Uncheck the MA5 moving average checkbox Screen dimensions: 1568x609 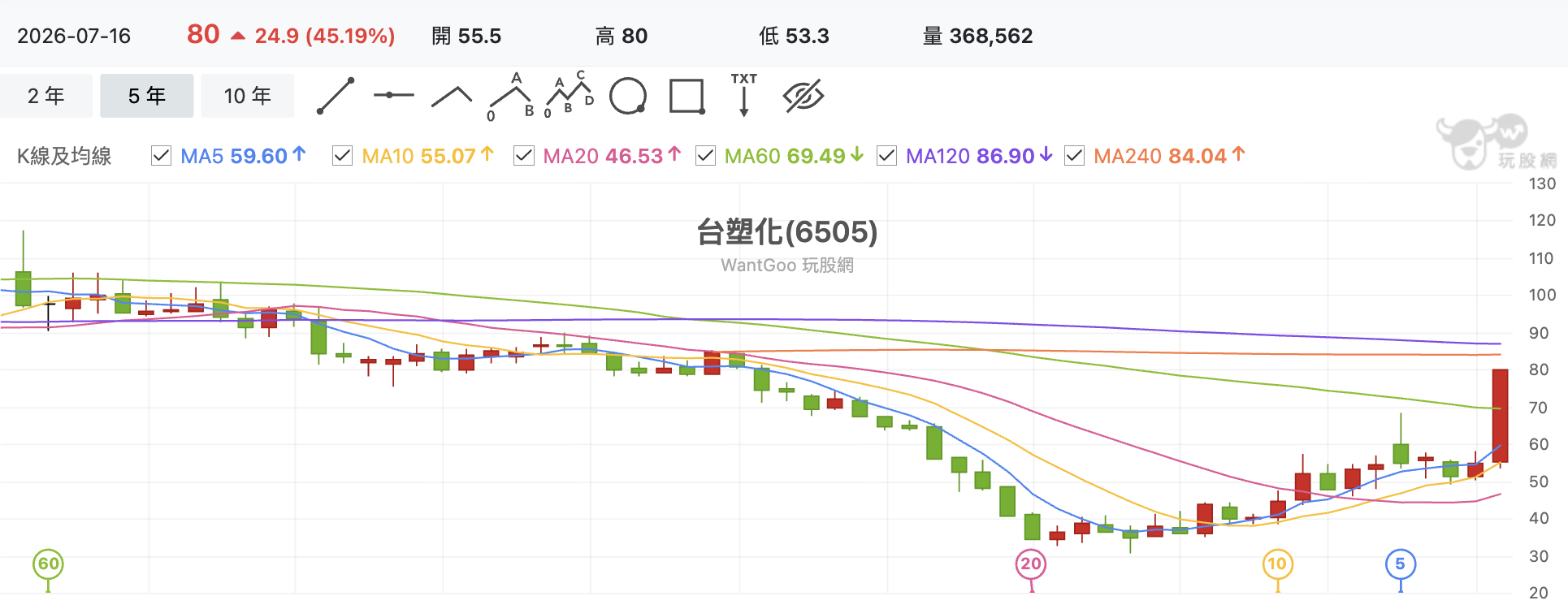162,155
